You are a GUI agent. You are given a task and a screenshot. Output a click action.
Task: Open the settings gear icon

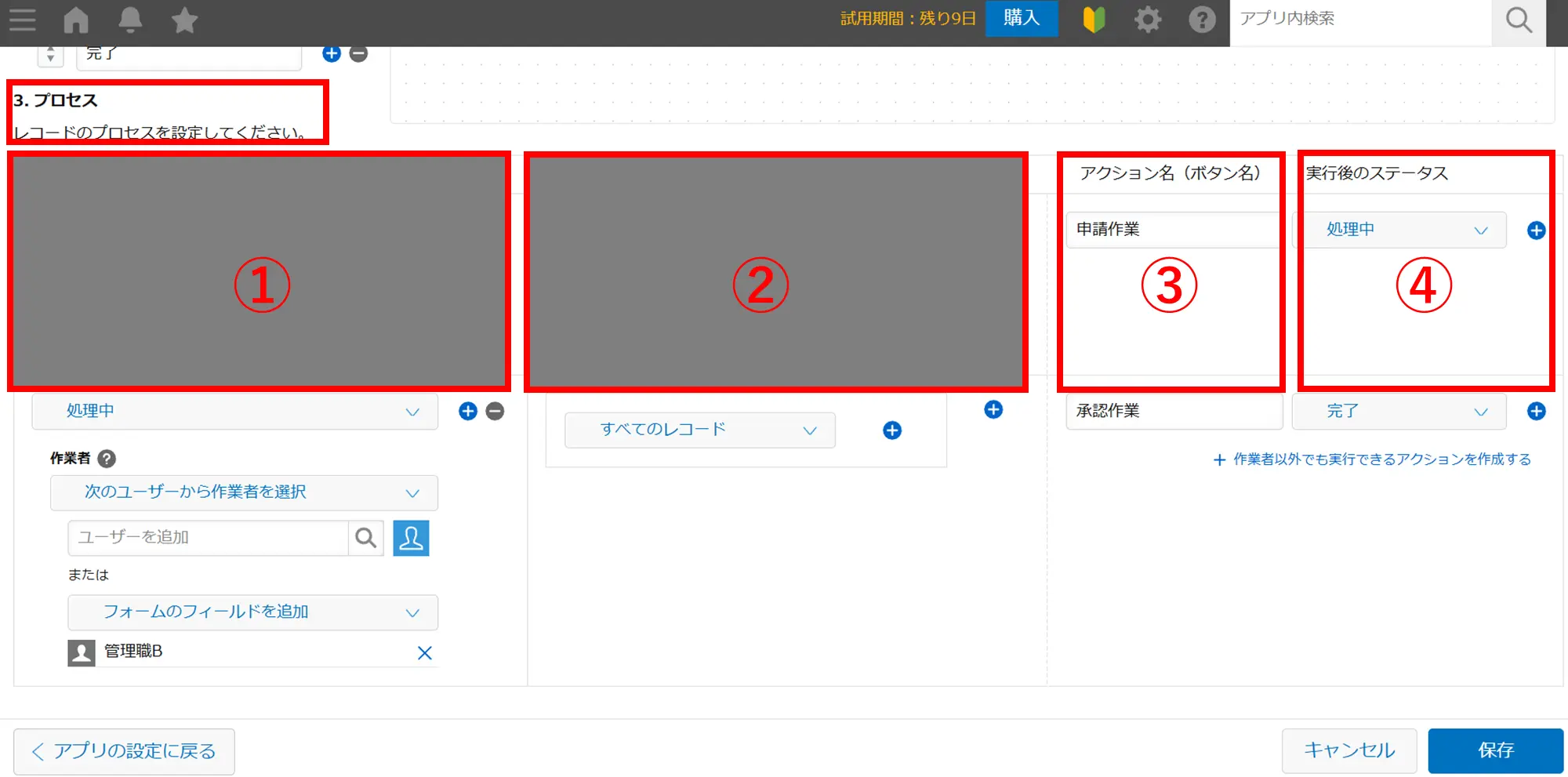(x=1148, y=20)
